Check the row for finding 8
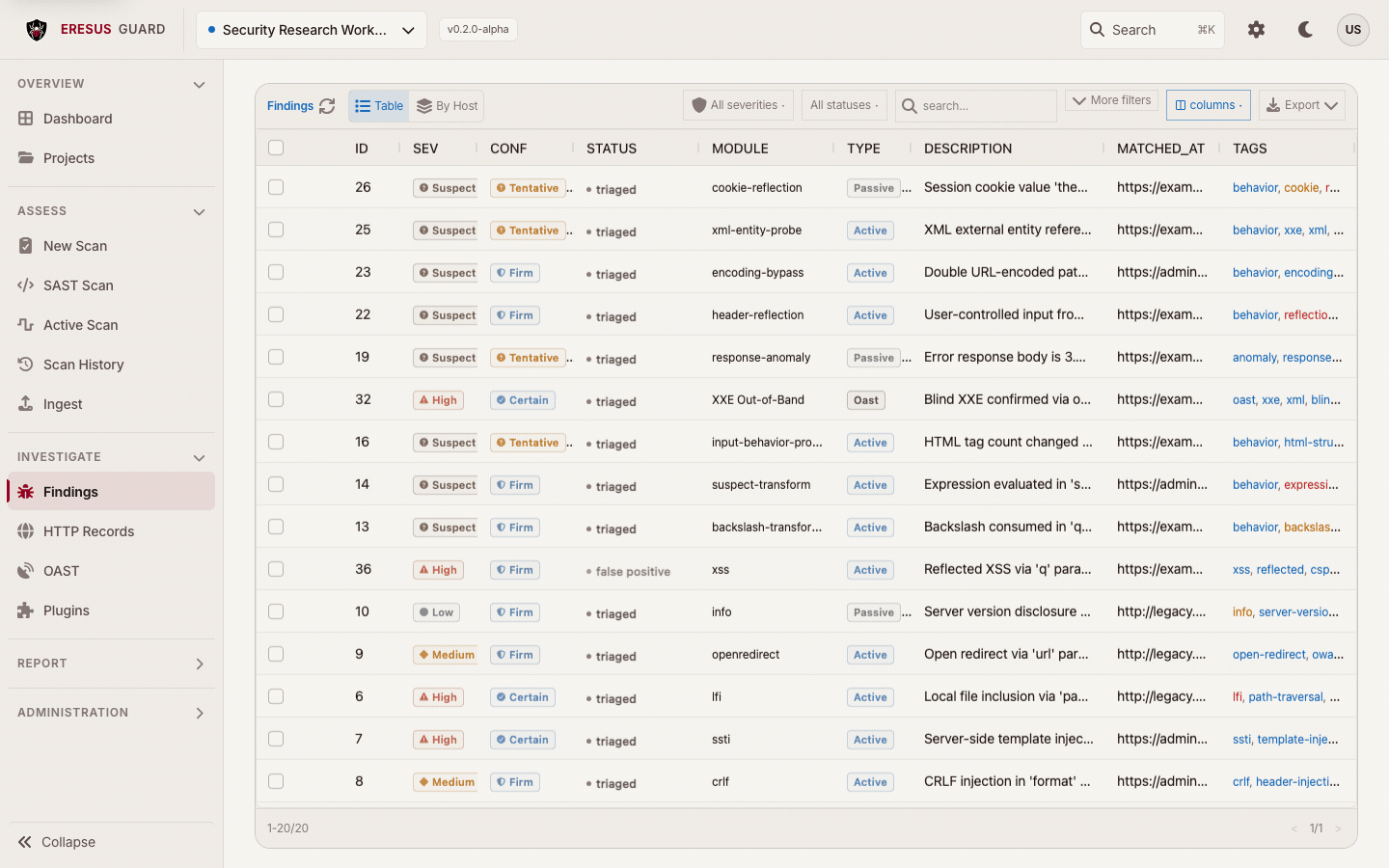Image resolution: width=1389 pixels, height=868 pixels. (x=276, y=781)
